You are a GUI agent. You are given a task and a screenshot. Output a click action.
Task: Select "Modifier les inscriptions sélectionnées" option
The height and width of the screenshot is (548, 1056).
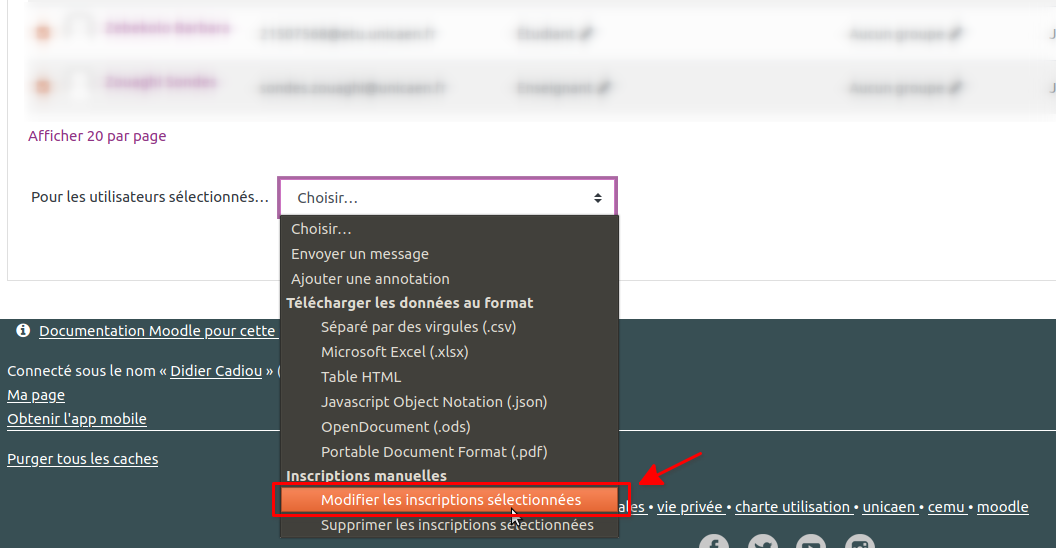coord(450,500)
